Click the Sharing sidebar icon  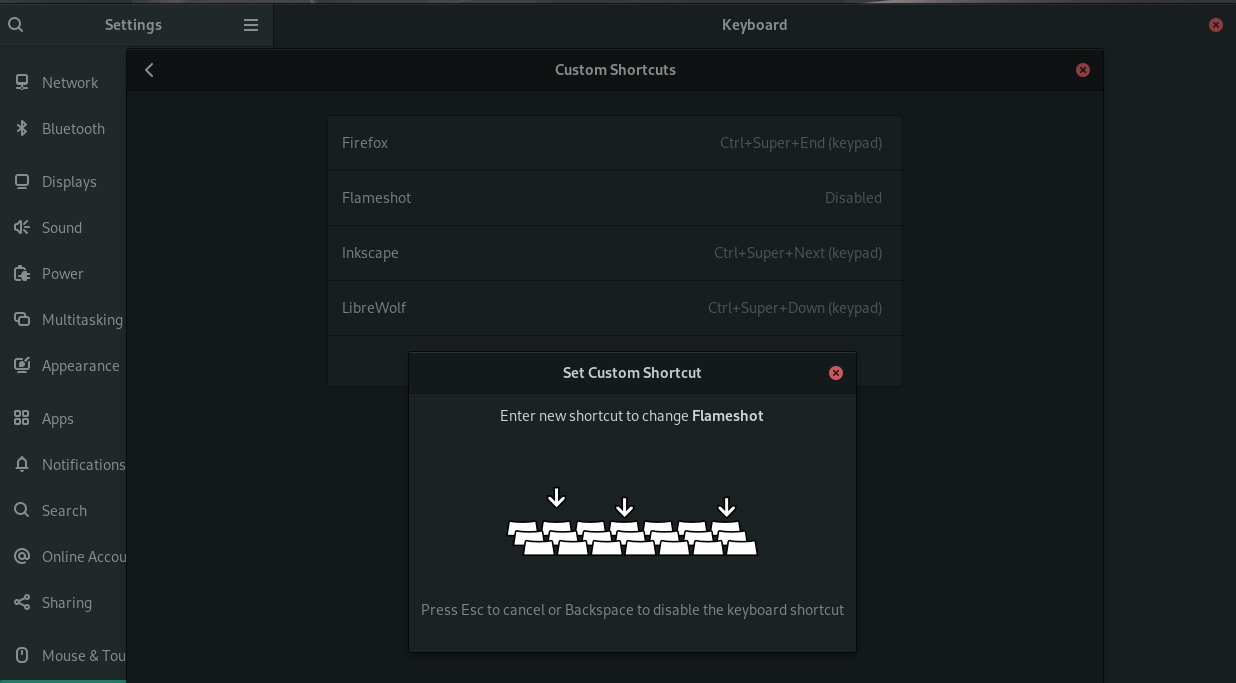coord(22,603)
